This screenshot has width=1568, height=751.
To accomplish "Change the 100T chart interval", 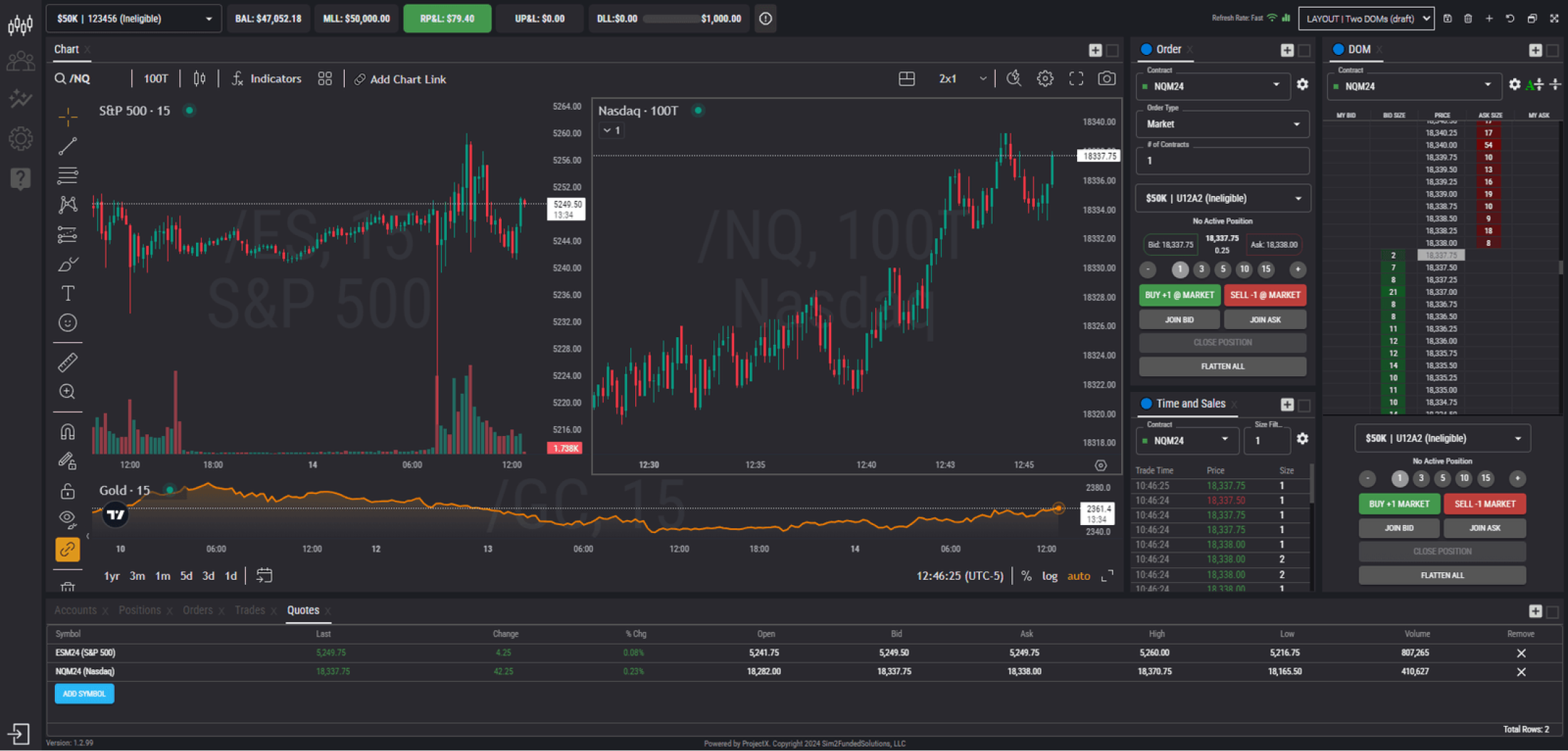I will point(155,79).
